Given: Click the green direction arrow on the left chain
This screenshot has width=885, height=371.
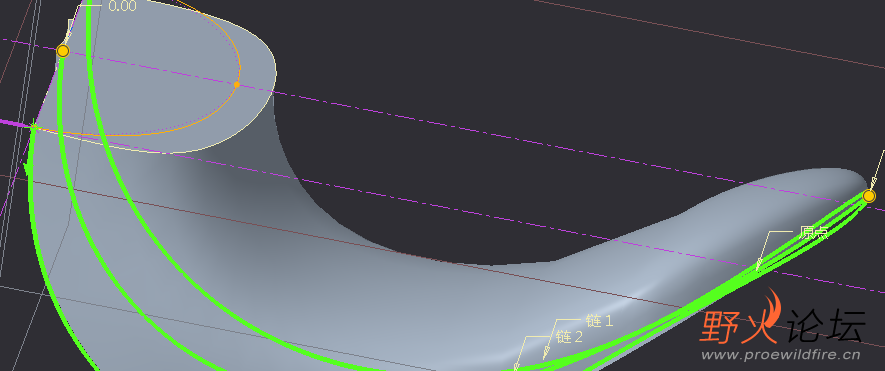Looking at the screenshot, I should 26,168.
